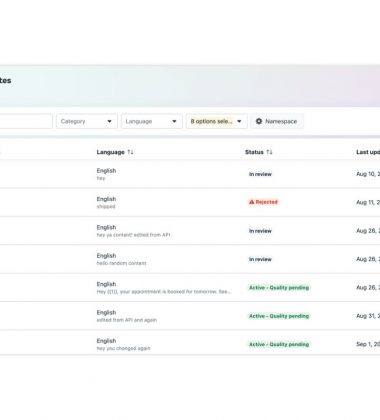The image size is (380, 420).
Task: Click the Language column header text
Action: (x=110, y=152)
